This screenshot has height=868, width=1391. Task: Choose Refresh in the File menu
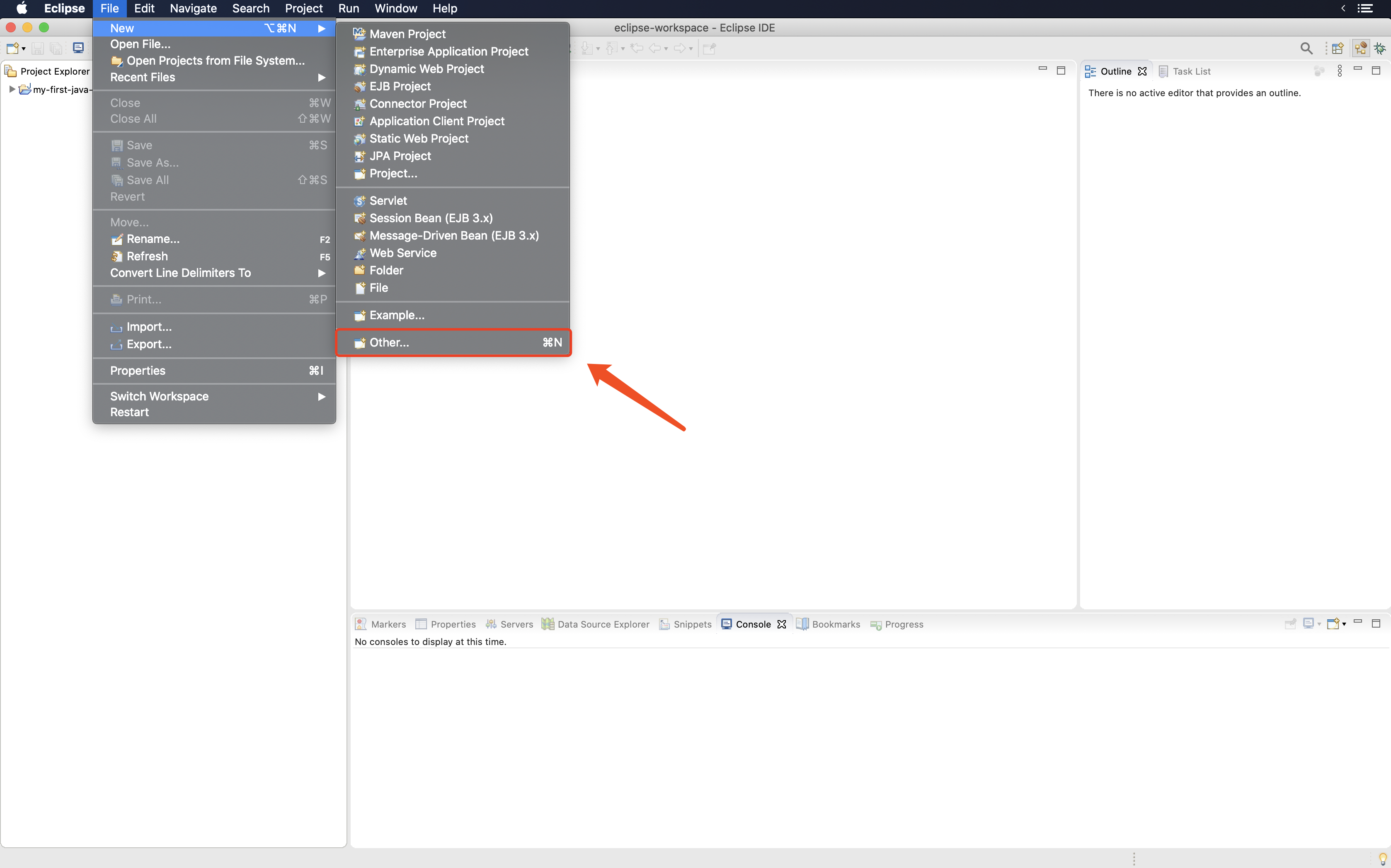pos(214,256)
